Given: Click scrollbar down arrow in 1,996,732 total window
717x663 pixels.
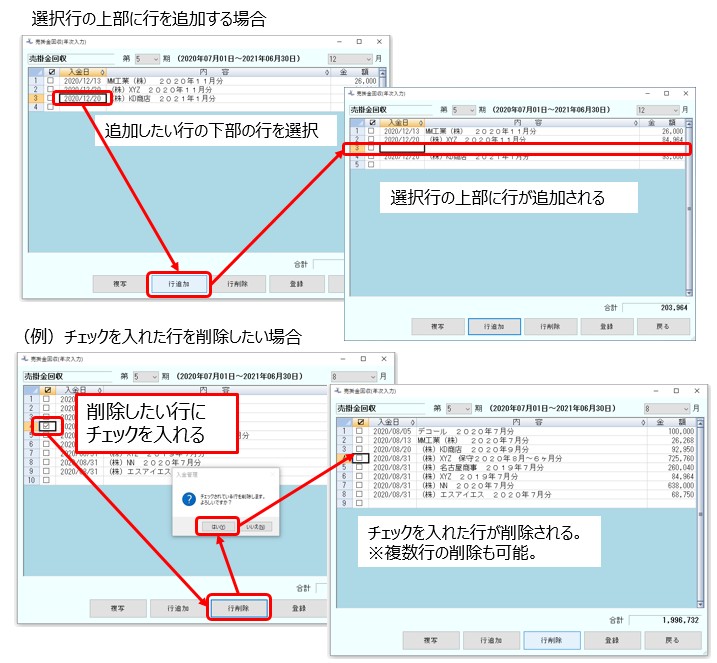Looking at the screenshot, I should (700, 604).
